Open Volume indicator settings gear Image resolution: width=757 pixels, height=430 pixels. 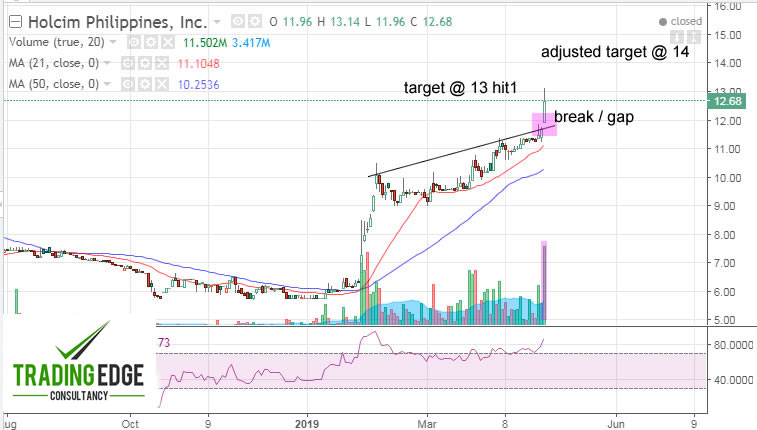tap(151, 42)
